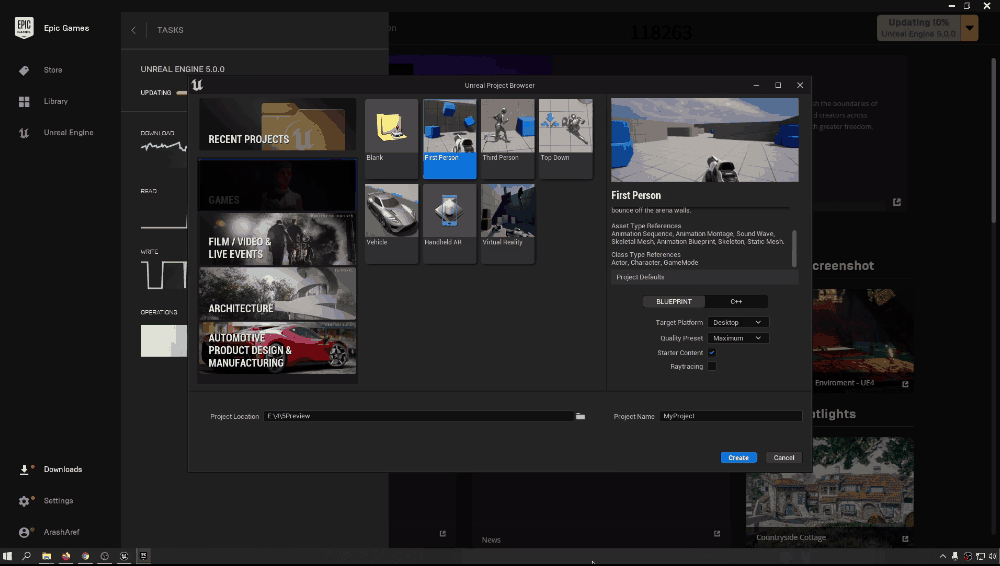Open the Film / Video & Live Events category
1000x566 pixels.
tap(277, 240)
